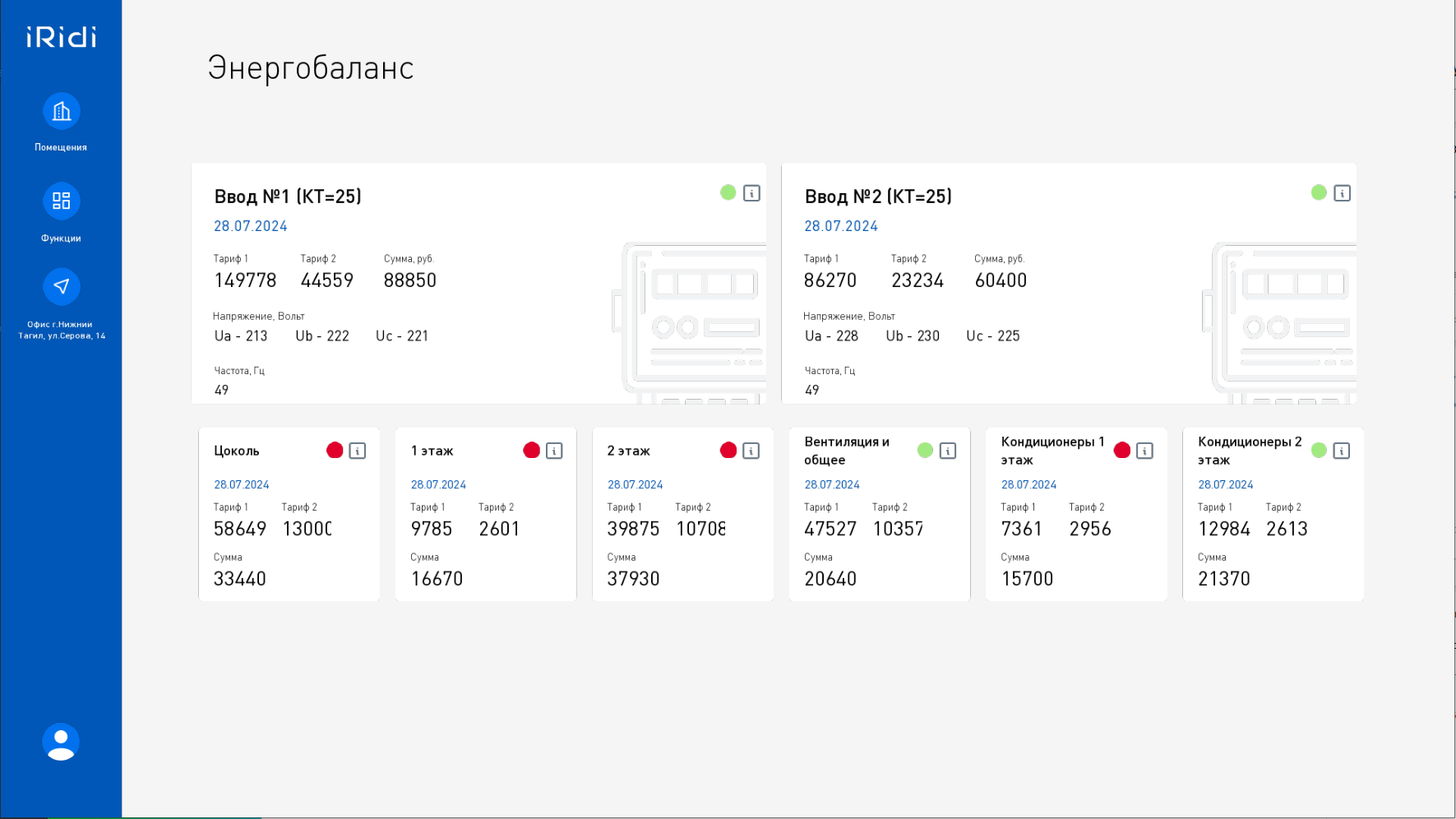Click green status dot on Кондиционеры 2 этаж

point(1319,451)
